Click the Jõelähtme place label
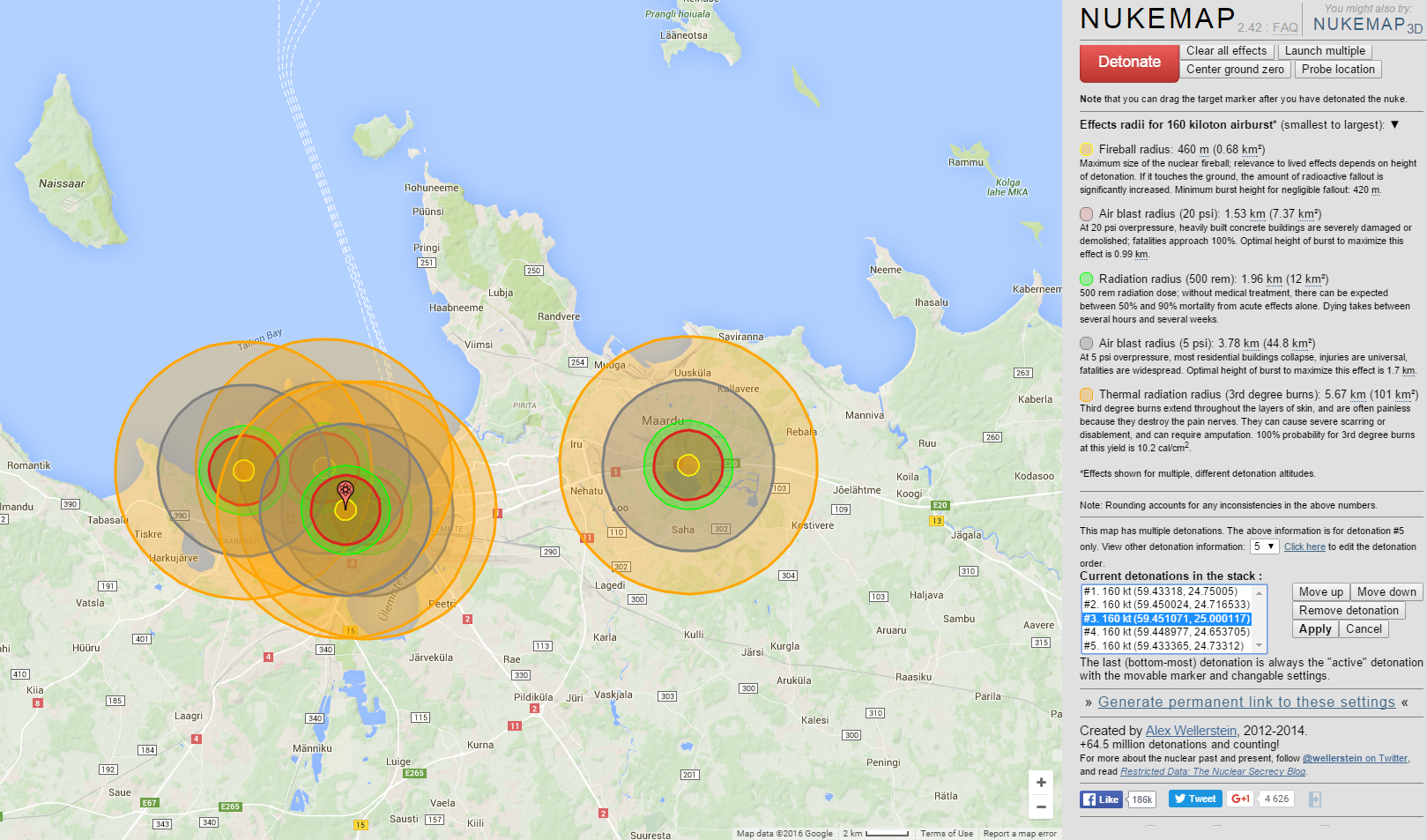This screenshot has height=840, width=1427. coord(857,490)
